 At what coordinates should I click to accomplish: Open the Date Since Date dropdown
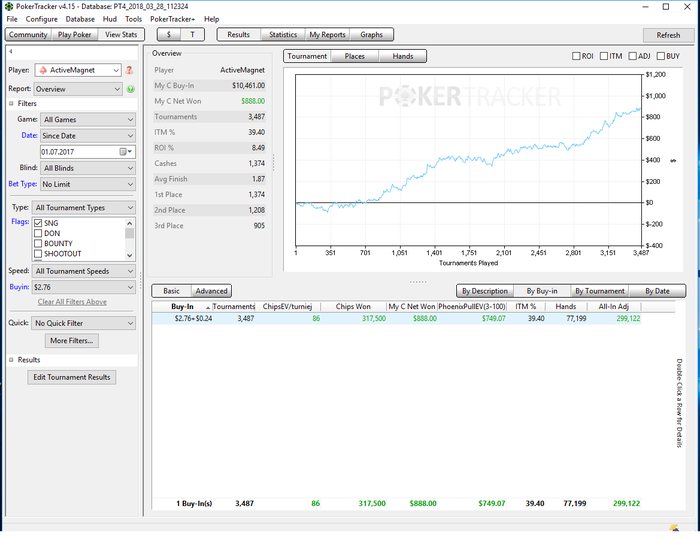tap(88, 136)
